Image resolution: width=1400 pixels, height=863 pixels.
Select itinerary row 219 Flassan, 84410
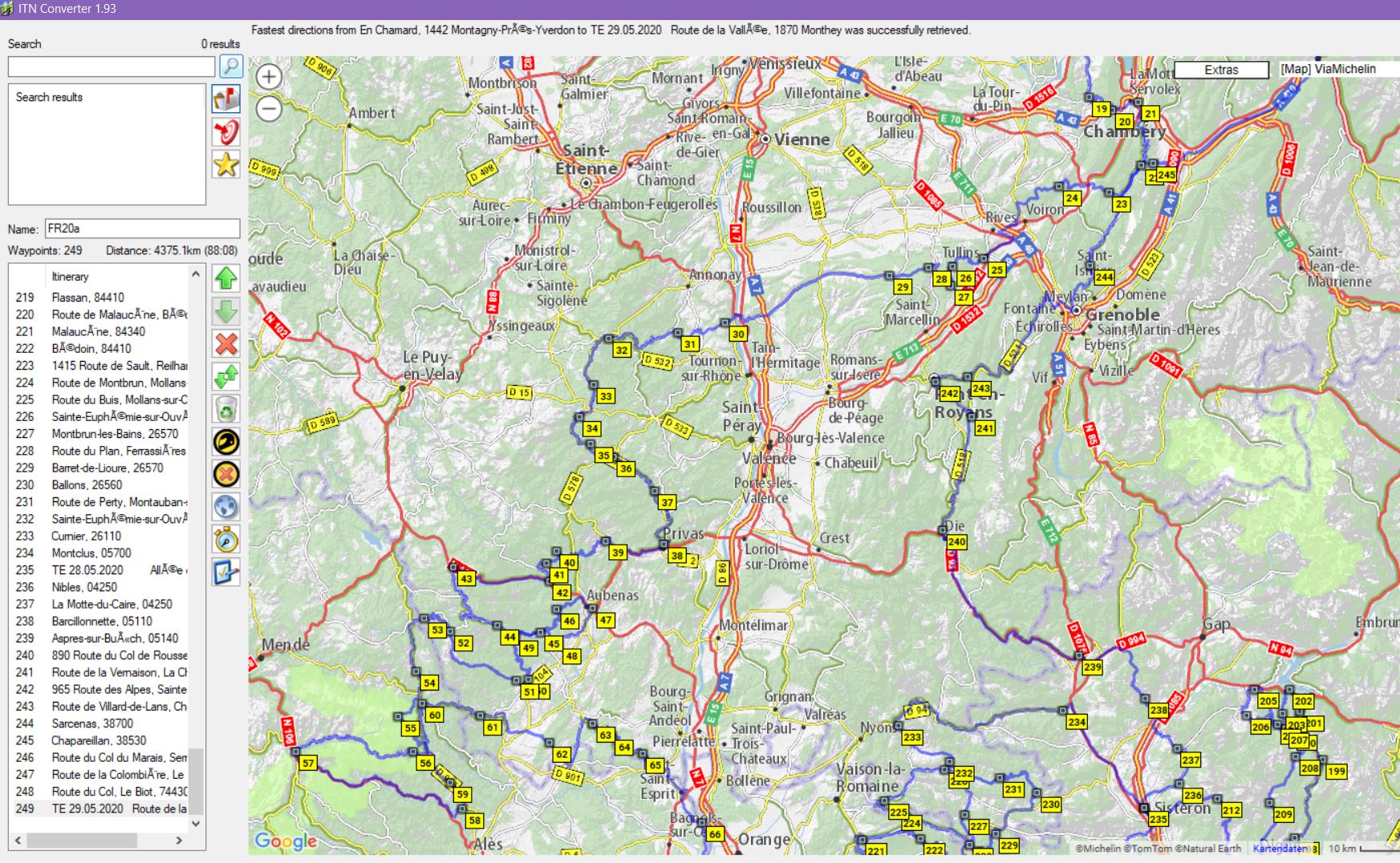click(100, 298)
